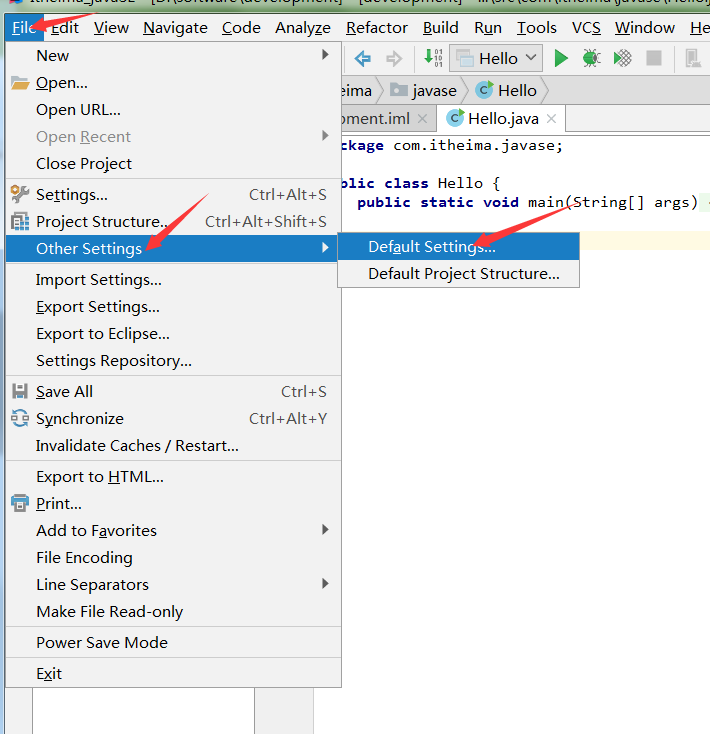This screenshot has height=734, width=710.
Task: Choose Default Settings... in submenu
Action: pos(458,246)
